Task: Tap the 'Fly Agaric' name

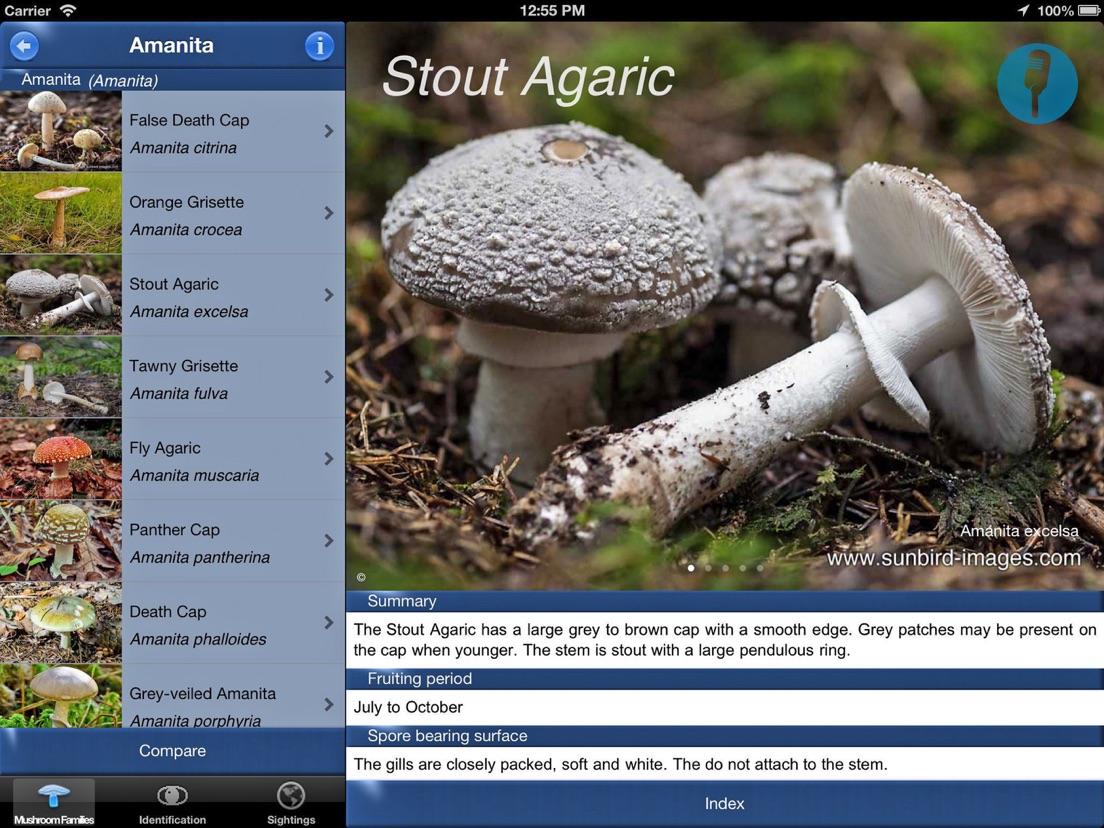Action: click(x=165, y=448)
